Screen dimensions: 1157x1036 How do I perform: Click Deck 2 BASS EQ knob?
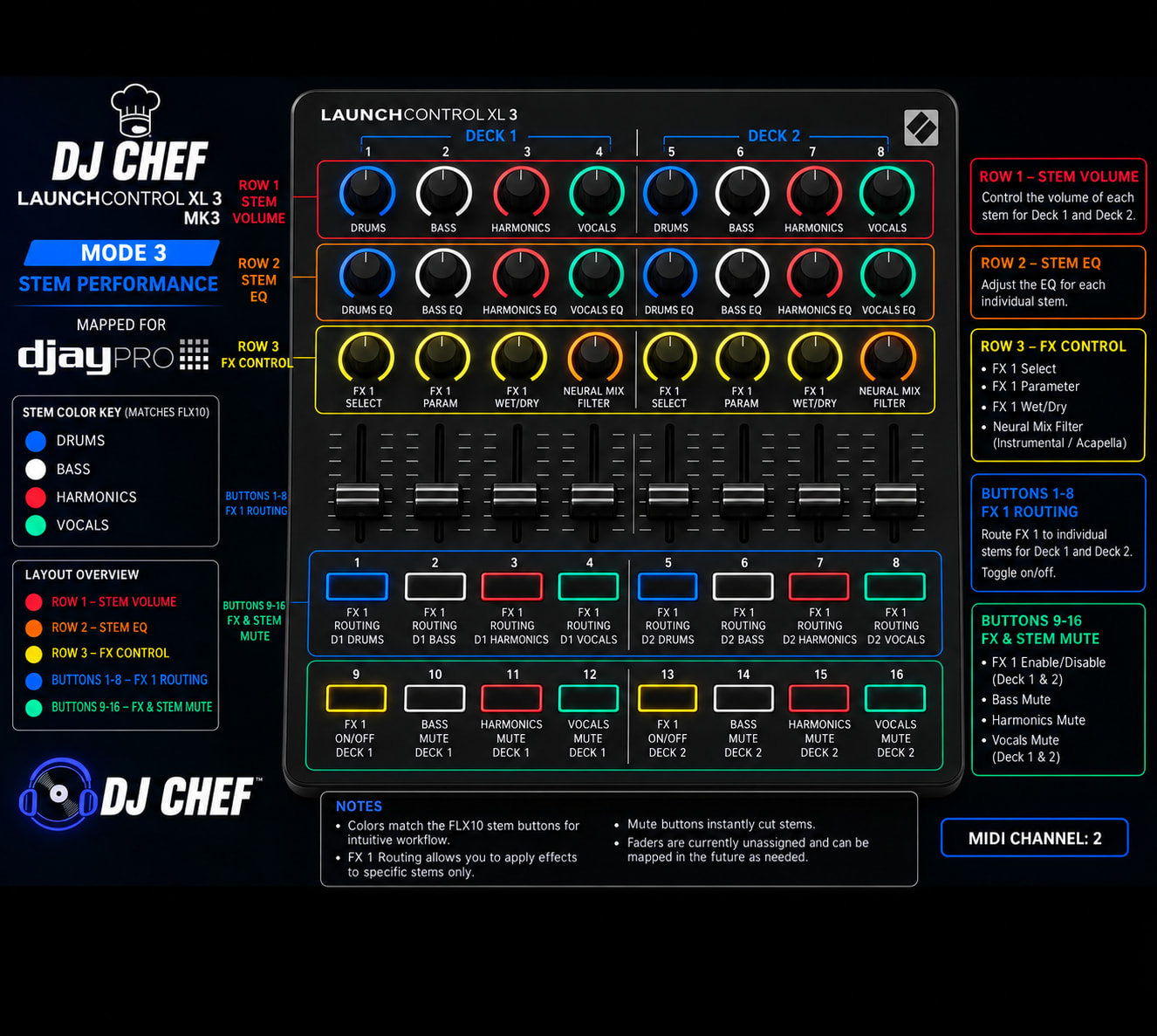(742, 274)
